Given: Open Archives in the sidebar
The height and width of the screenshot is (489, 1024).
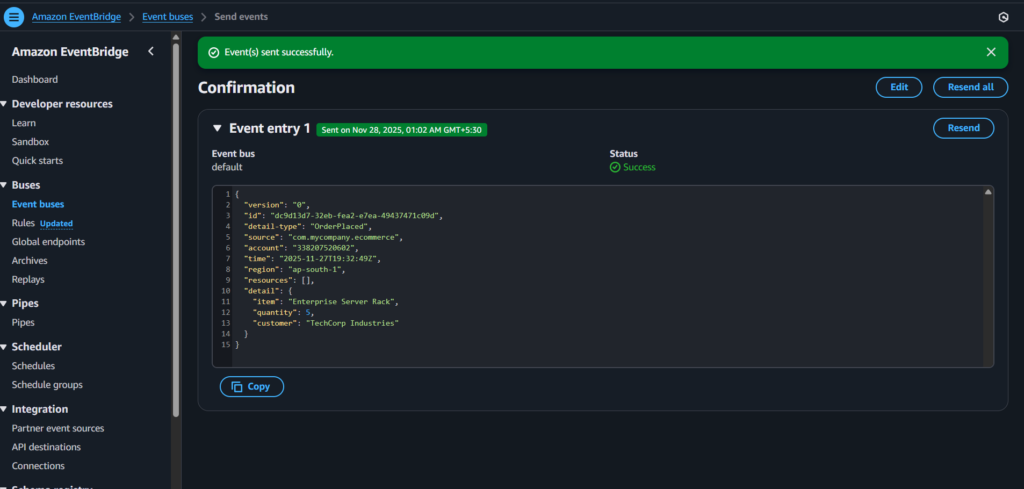Looking at the screenshot, I should pos(29,260).
